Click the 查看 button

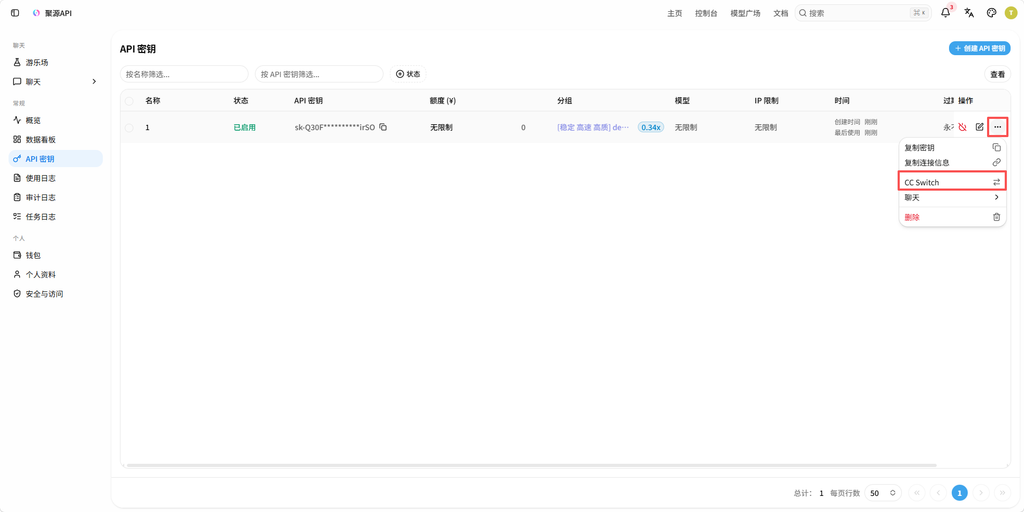point(997,74)
